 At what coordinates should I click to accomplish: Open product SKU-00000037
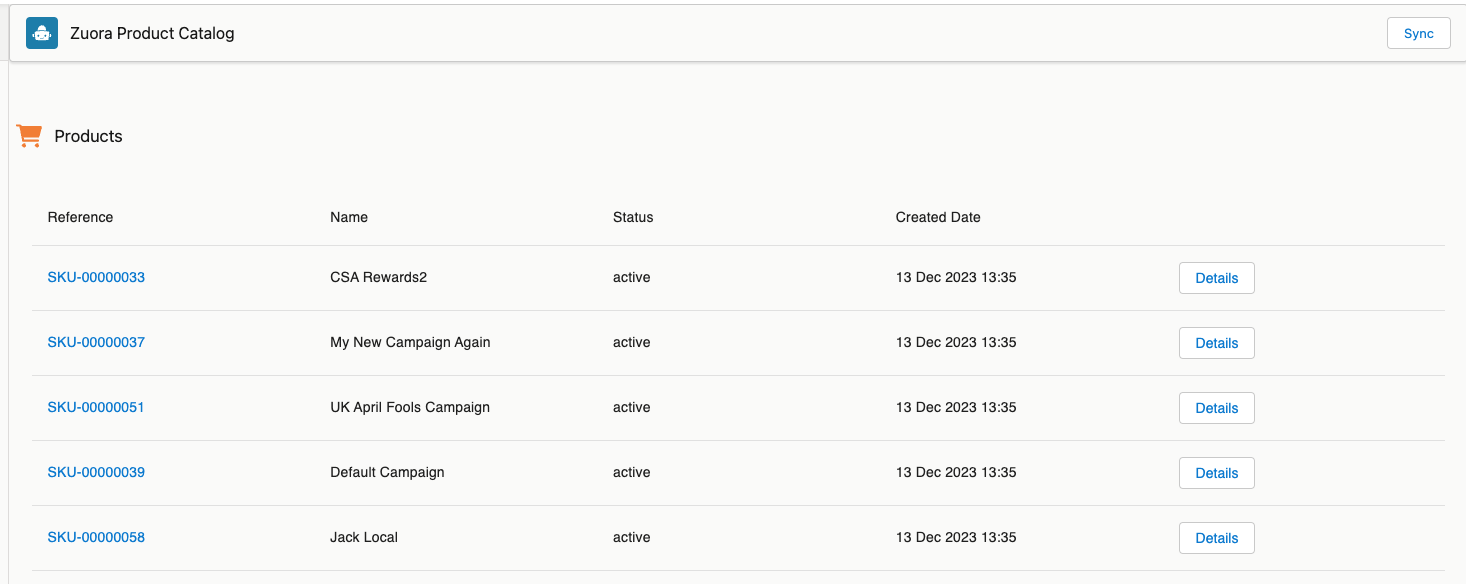[x=96, y=342]
